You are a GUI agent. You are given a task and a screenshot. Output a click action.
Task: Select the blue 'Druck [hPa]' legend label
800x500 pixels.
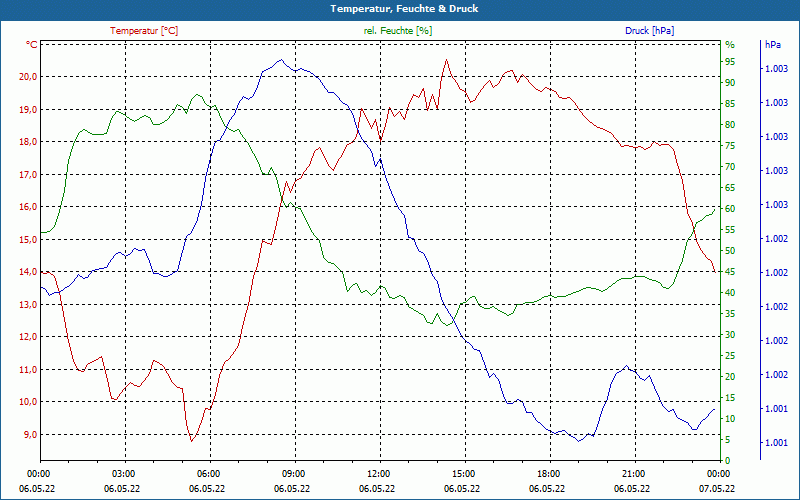649,31
